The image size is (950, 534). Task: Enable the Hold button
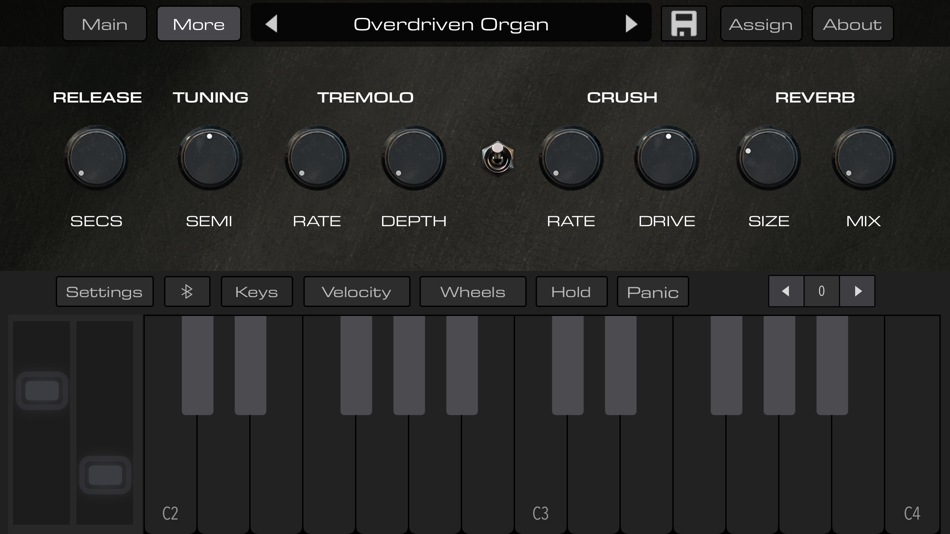pos(571,292)
